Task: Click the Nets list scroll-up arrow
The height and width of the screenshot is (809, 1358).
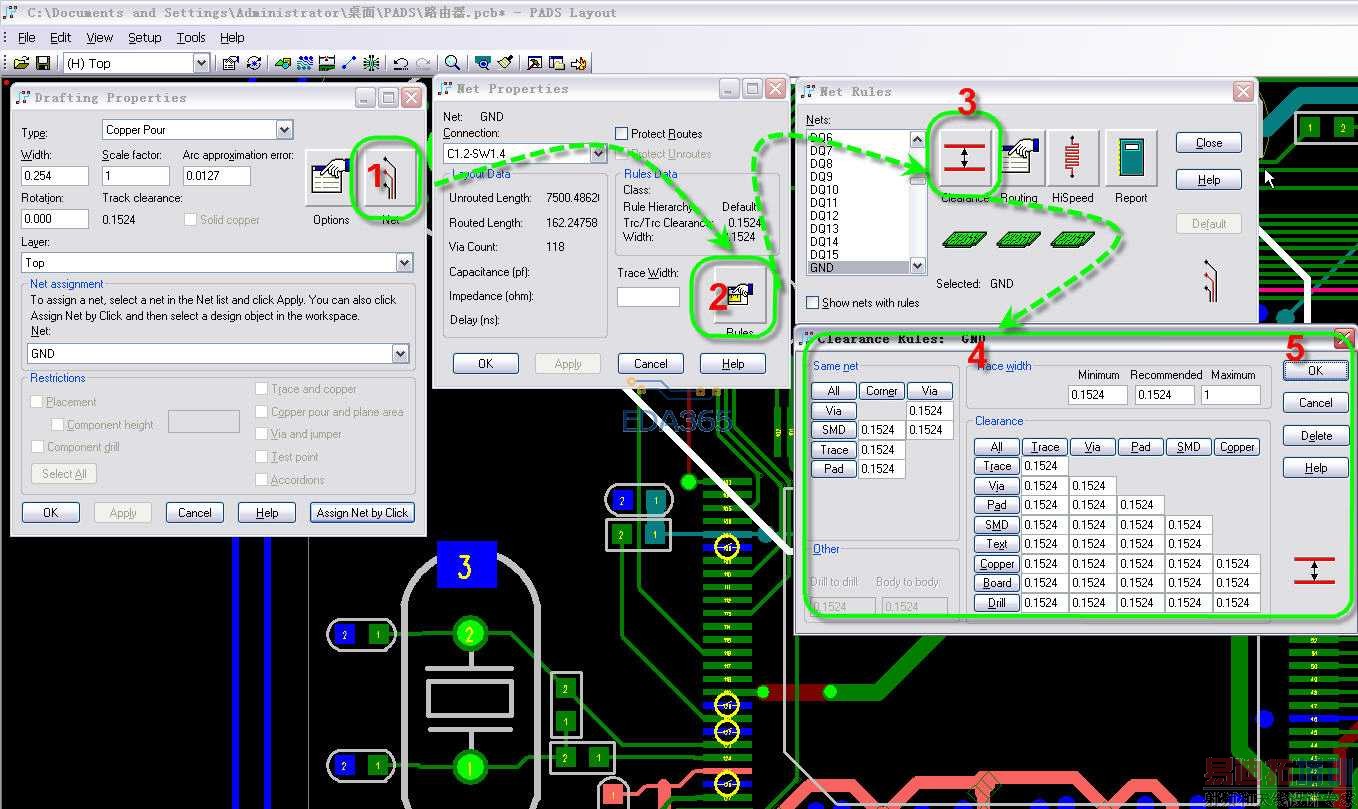Action: point(917,140)
